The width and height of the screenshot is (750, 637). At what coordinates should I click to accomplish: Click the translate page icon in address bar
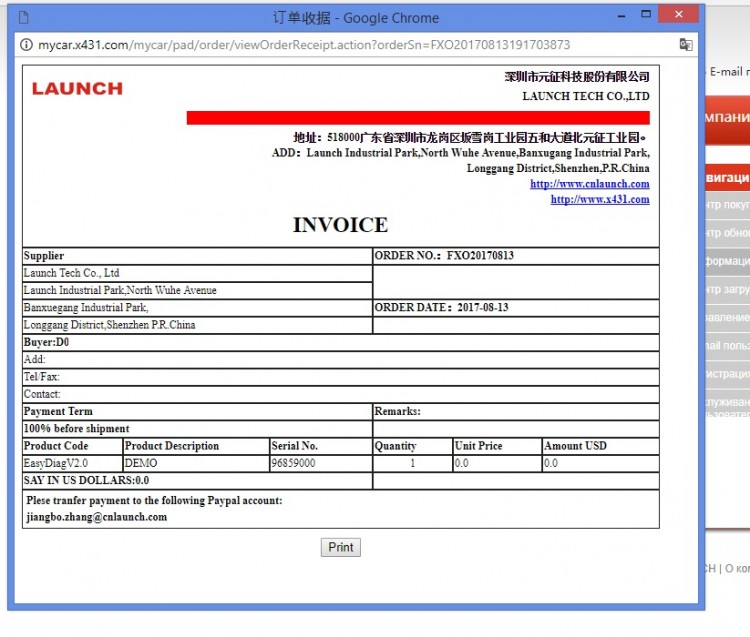[686, 45]
